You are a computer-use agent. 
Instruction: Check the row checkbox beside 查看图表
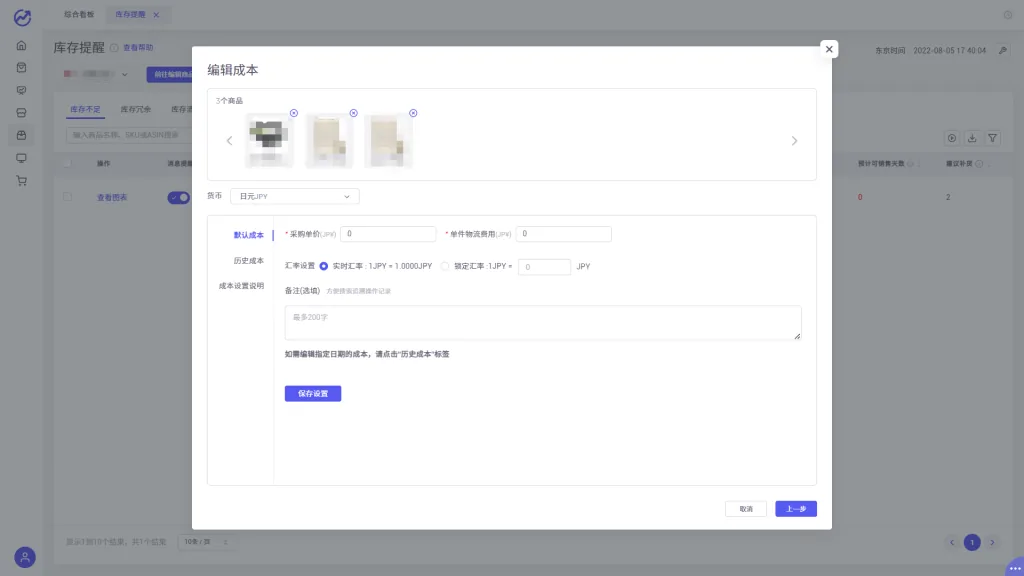pyautogui.click(x=67, y=197)
